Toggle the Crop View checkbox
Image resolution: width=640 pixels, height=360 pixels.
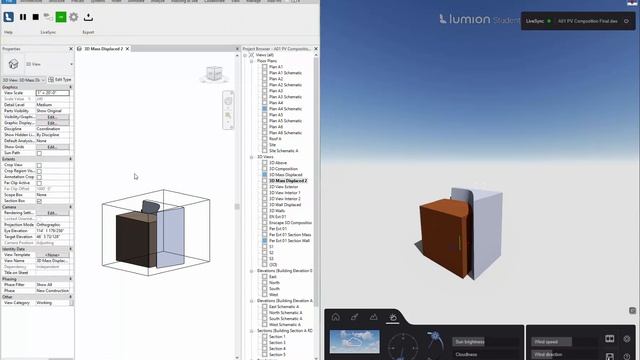point(39,165)
